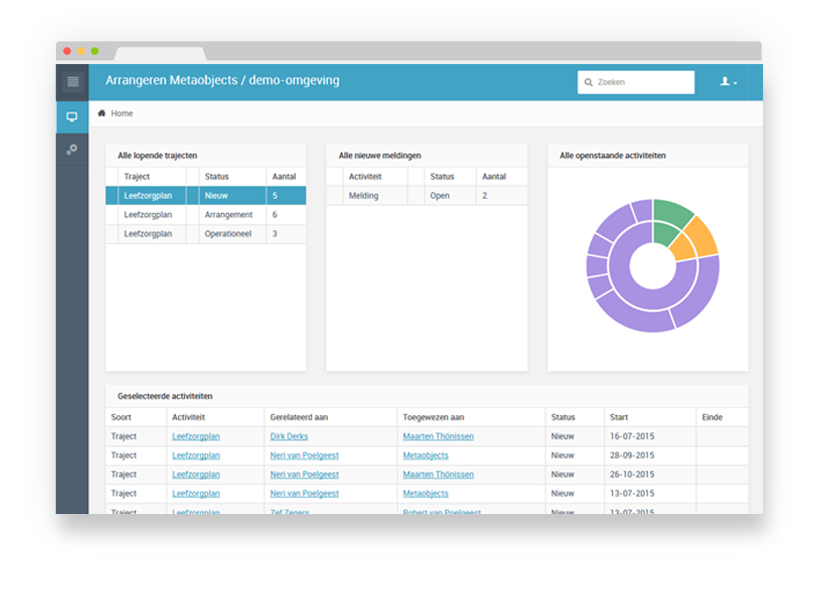Screen dimensions: 827x594
Task: Click the Soort column header
Action: (121, 417)
